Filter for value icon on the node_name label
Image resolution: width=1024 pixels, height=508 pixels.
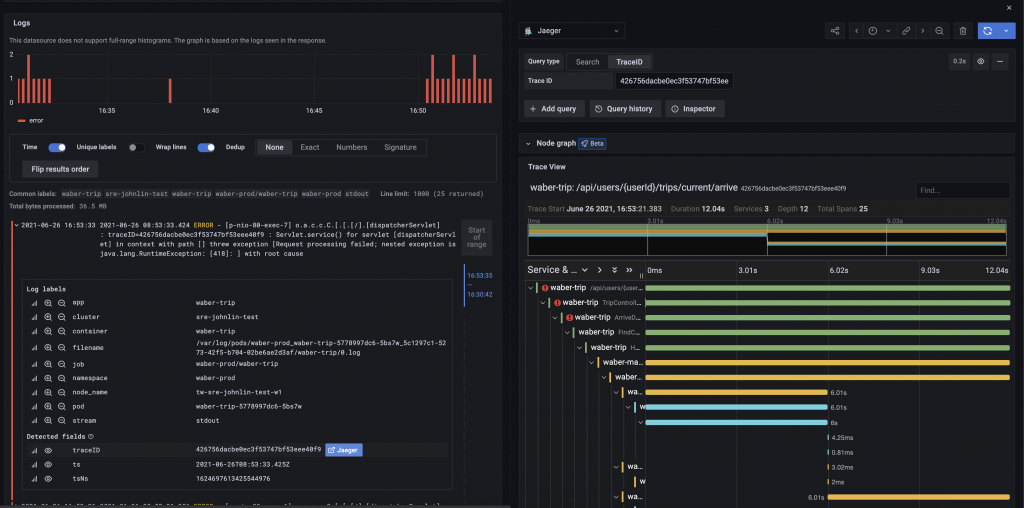point(48,392)
